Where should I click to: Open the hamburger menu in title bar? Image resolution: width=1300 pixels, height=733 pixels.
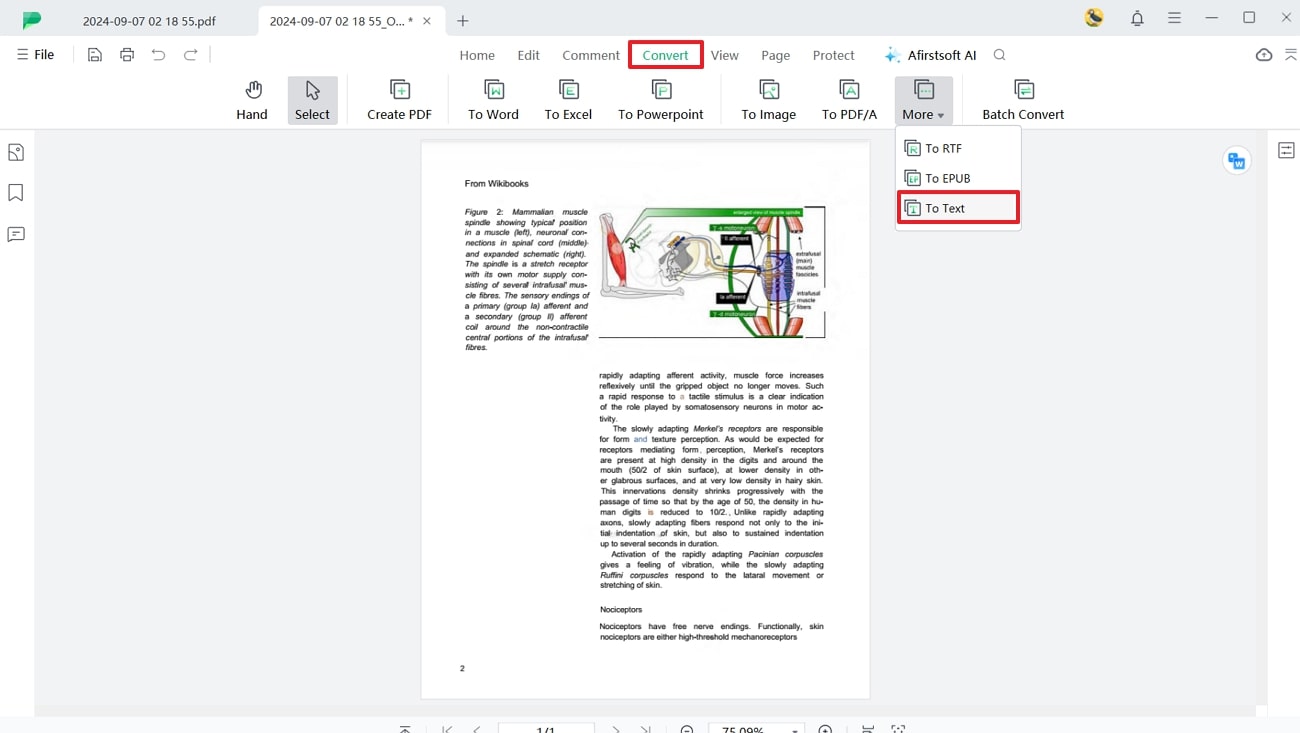pos(1174,18)
